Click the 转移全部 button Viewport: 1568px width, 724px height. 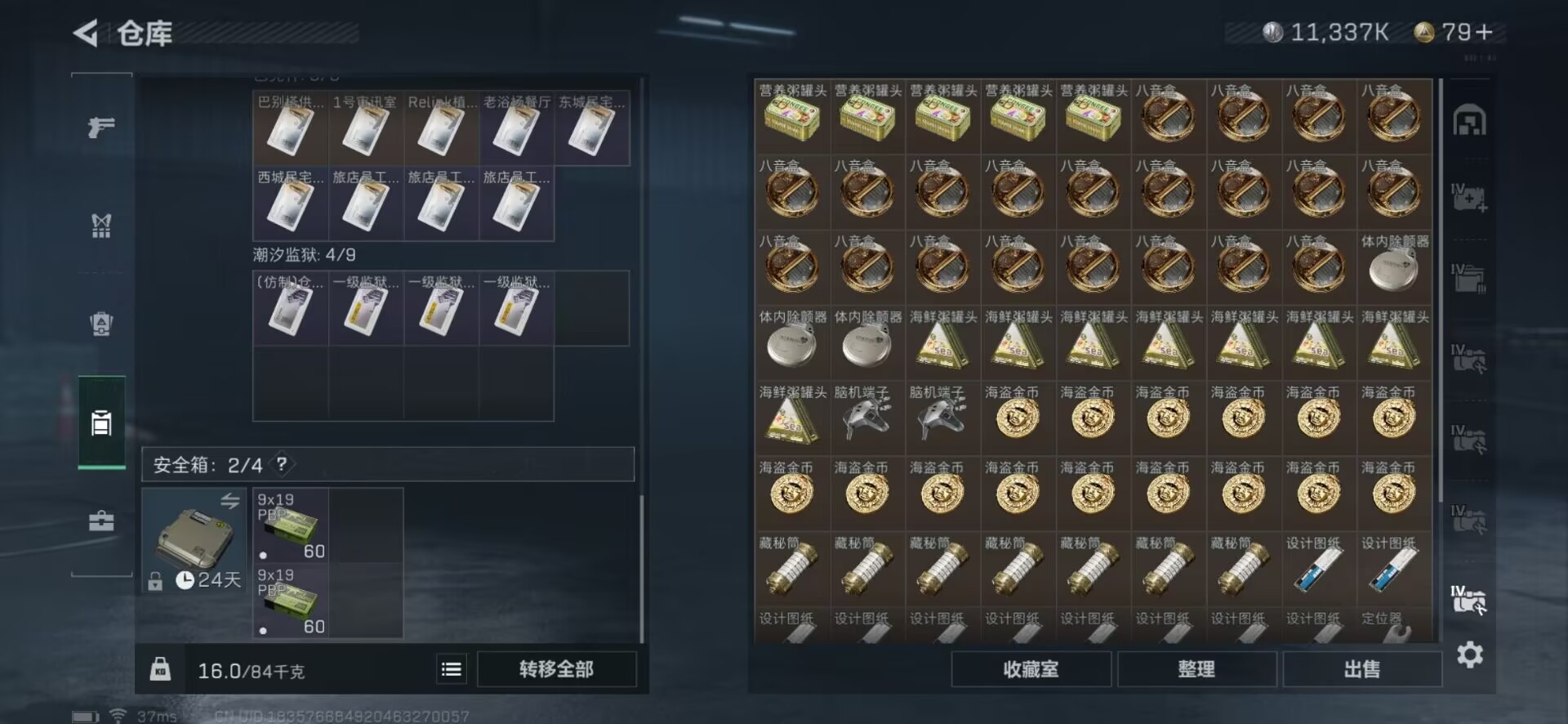pyautogui.click(x=556, y=669)
